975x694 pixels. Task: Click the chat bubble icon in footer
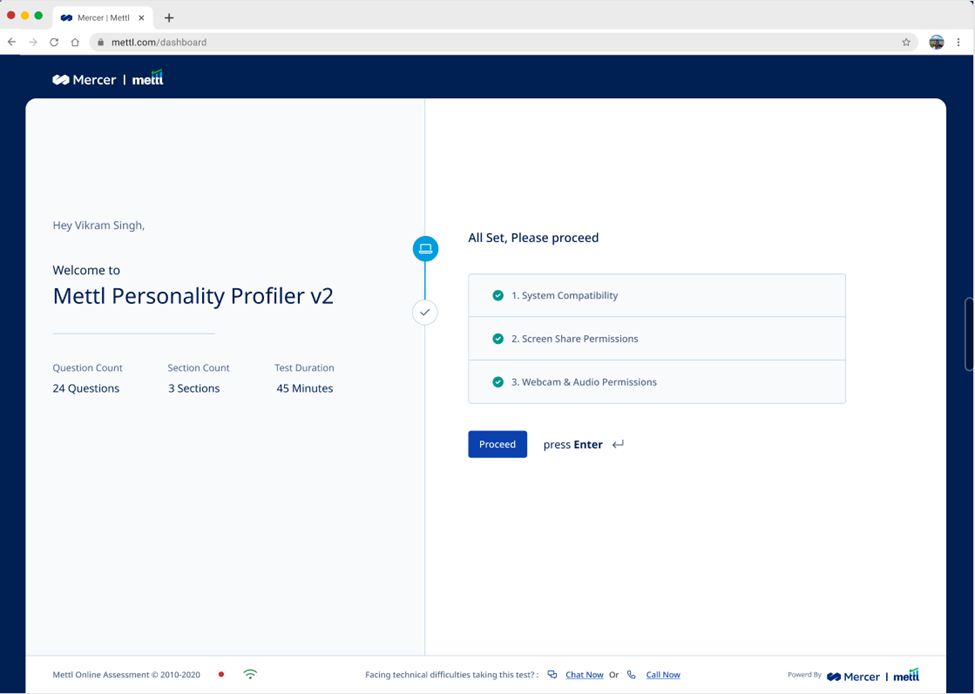pos(552,674)
